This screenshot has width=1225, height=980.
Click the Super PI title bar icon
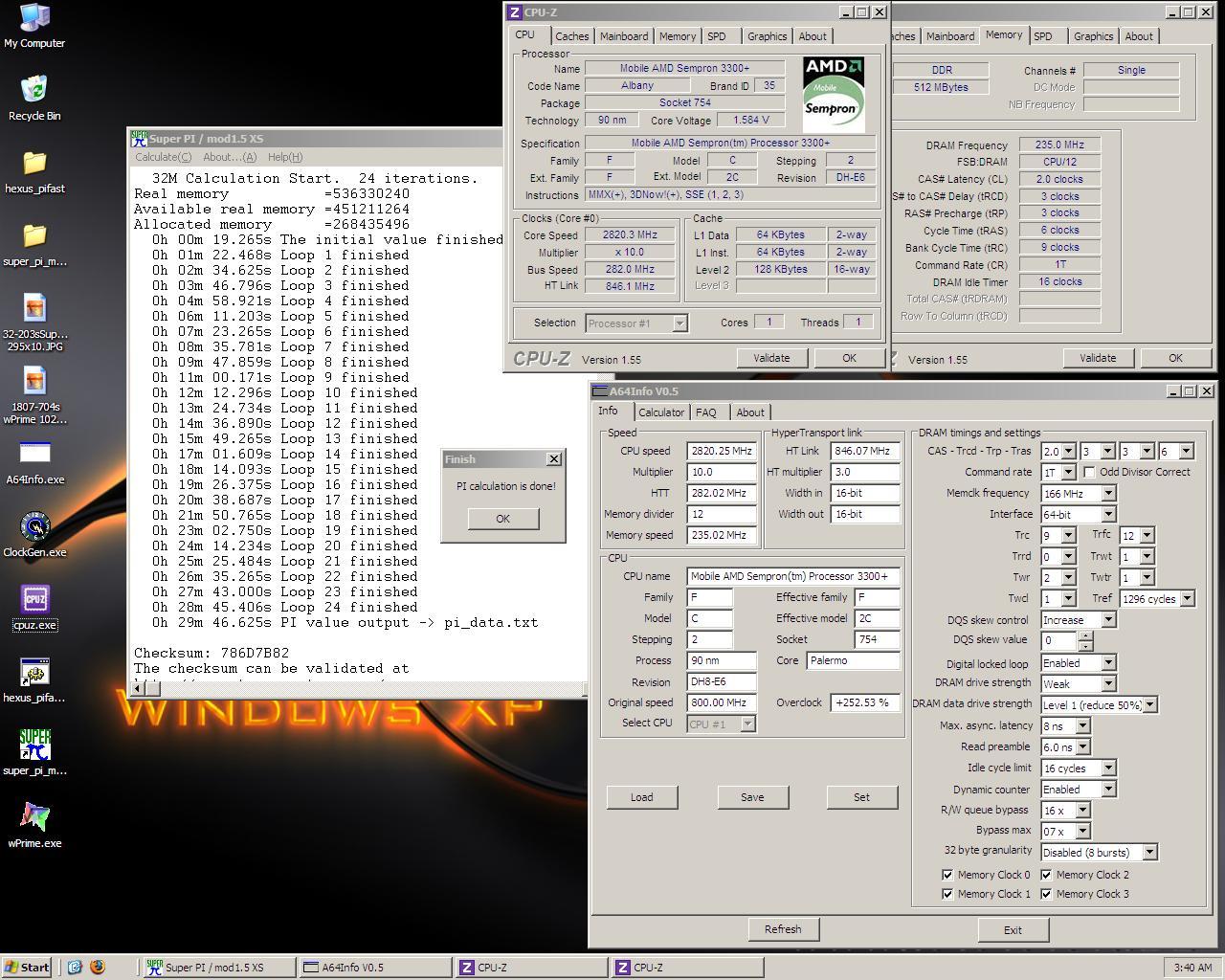coord(140,139)
